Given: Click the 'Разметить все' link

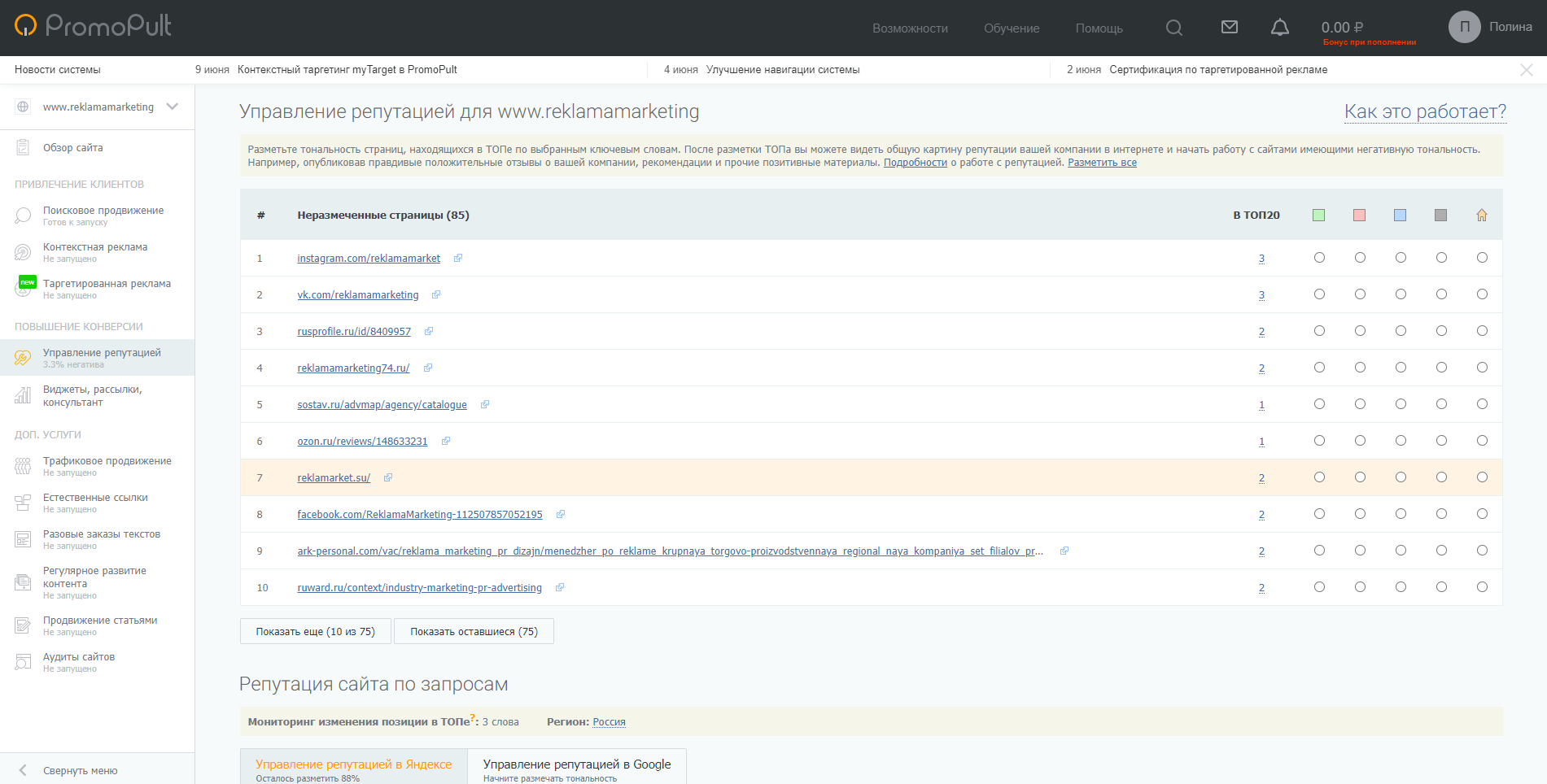Looking at the screenshot, I should (x=1102, y=163).
